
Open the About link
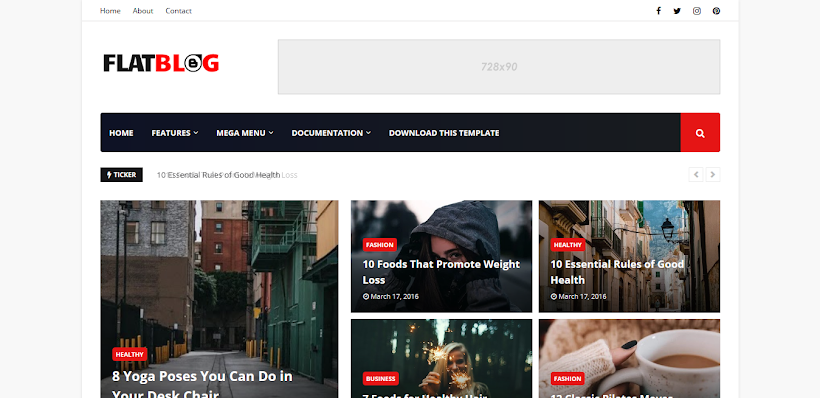(x=143, y=11)
